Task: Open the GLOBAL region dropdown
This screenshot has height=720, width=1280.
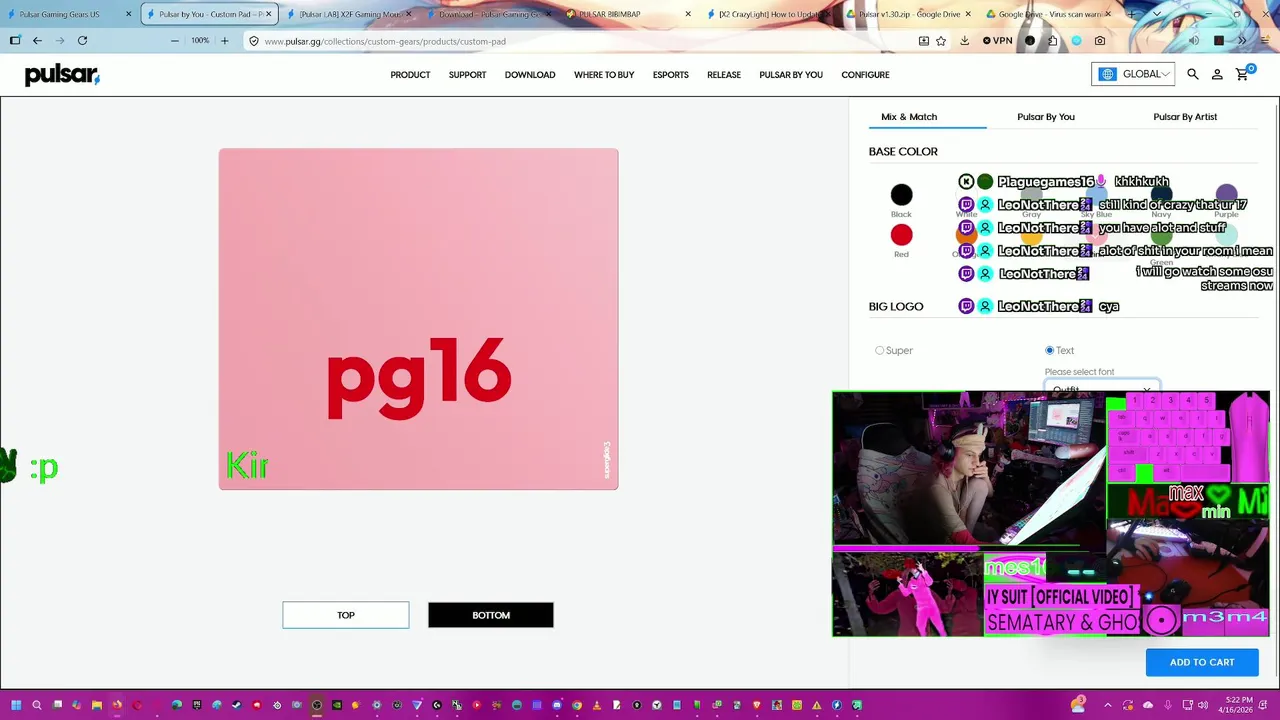Action: [x=1133, y=74]
